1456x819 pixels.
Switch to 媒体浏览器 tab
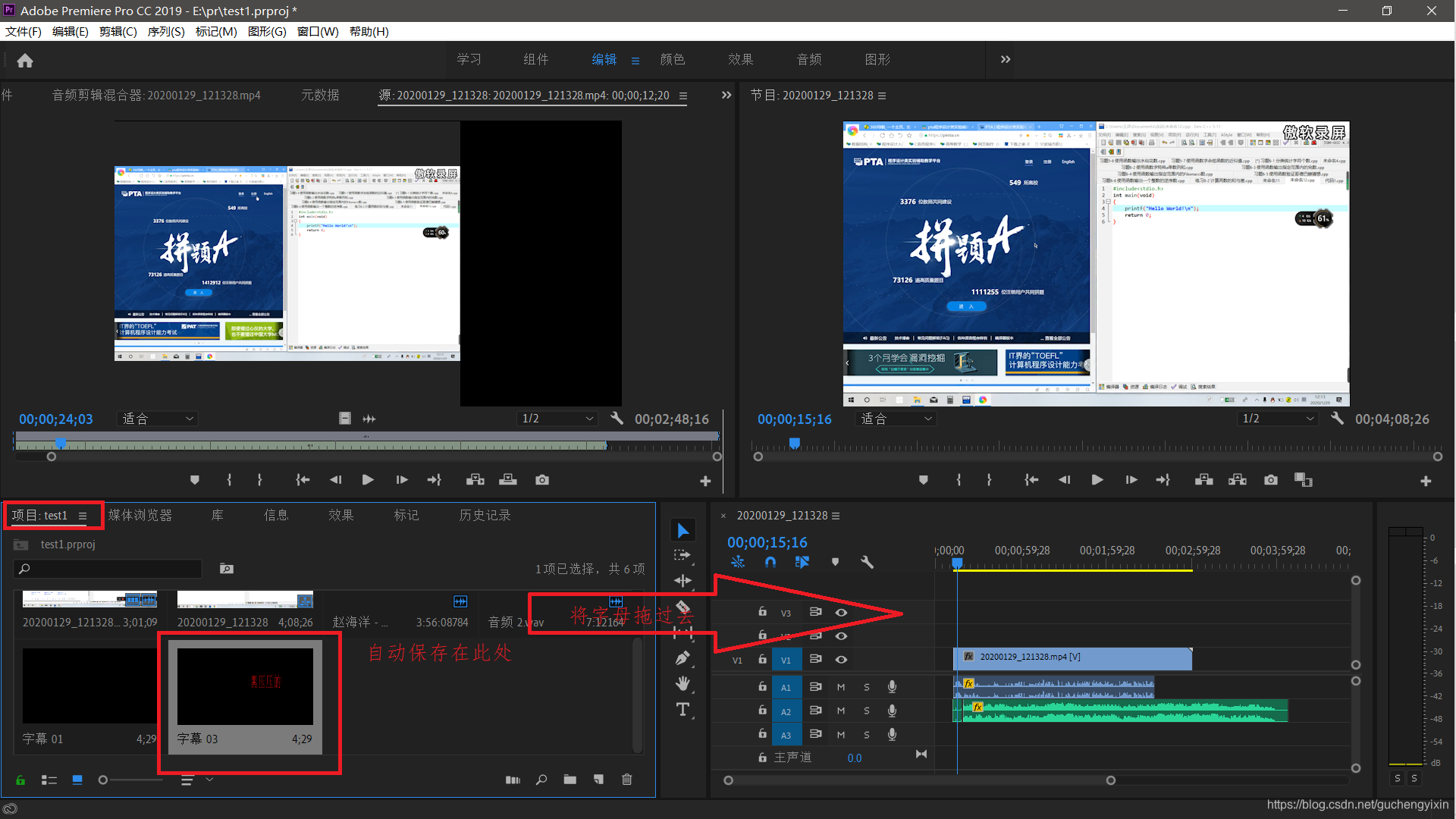pos(140,515)
